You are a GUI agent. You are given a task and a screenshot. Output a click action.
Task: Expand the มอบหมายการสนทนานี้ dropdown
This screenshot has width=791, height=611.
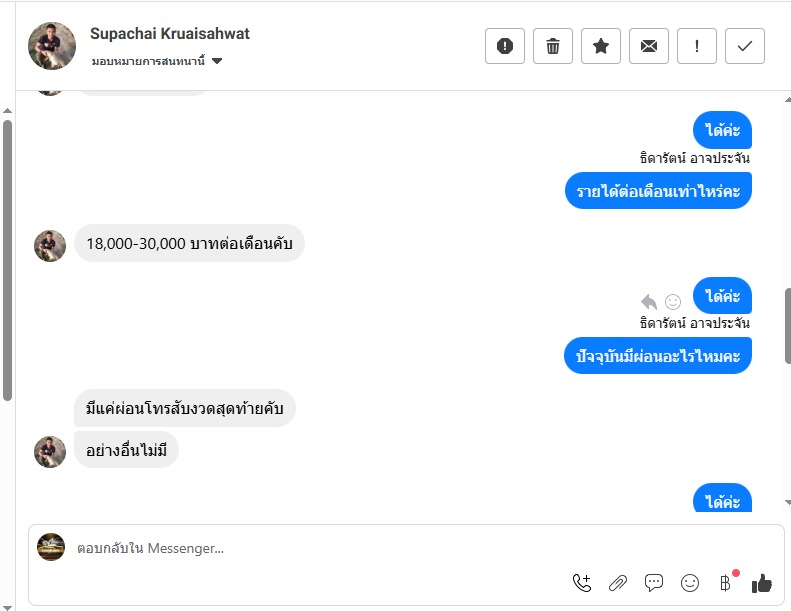(157, 61)
